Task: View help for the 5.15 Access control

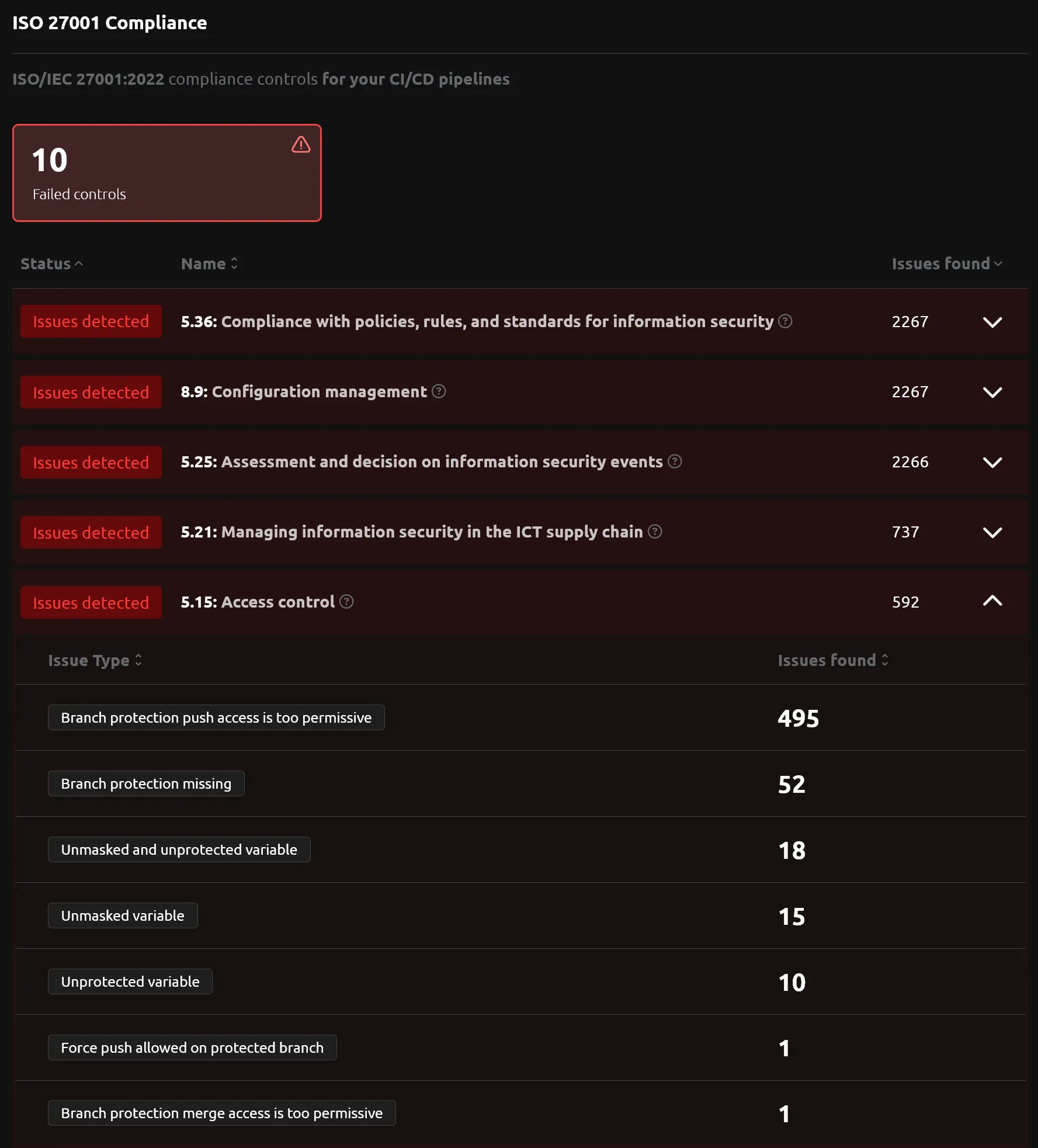Action: 346,602
